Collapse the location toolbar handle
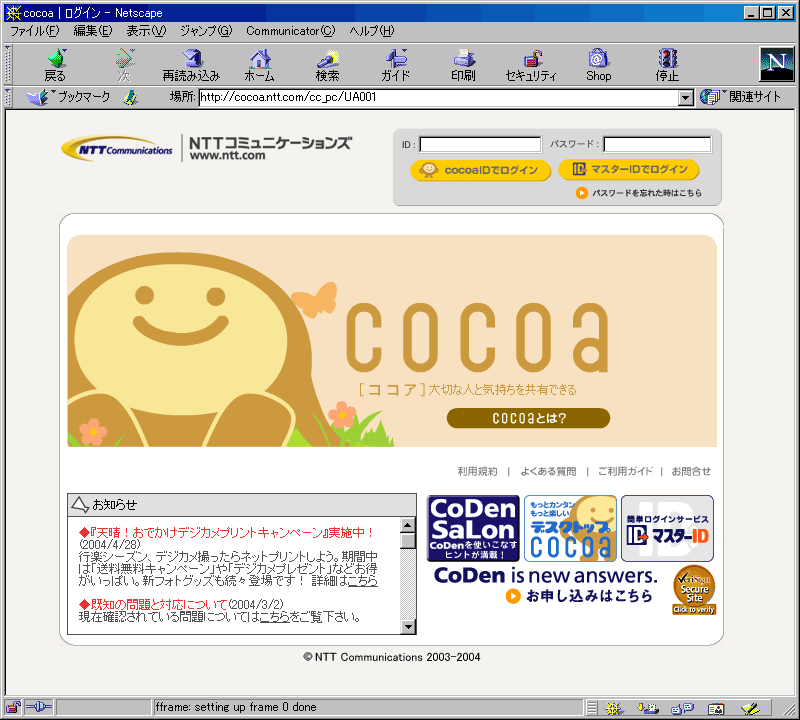This screenshot has width=800, height=720. tap(8, 97)
